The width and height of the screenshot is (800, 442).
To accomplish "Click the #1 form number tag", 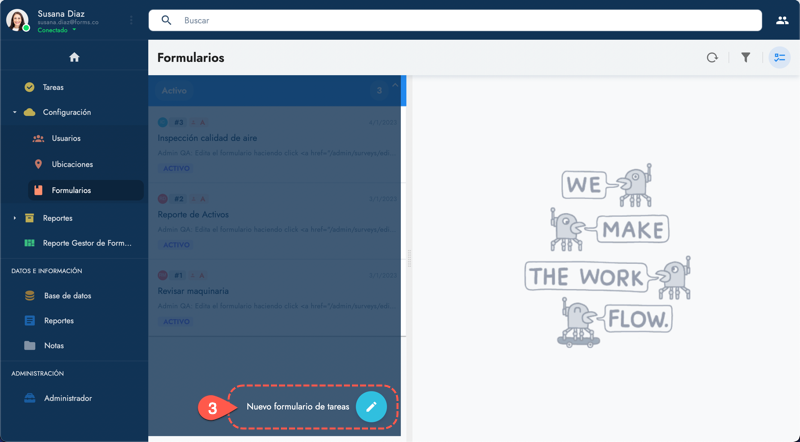I will (x=179, y=276).
